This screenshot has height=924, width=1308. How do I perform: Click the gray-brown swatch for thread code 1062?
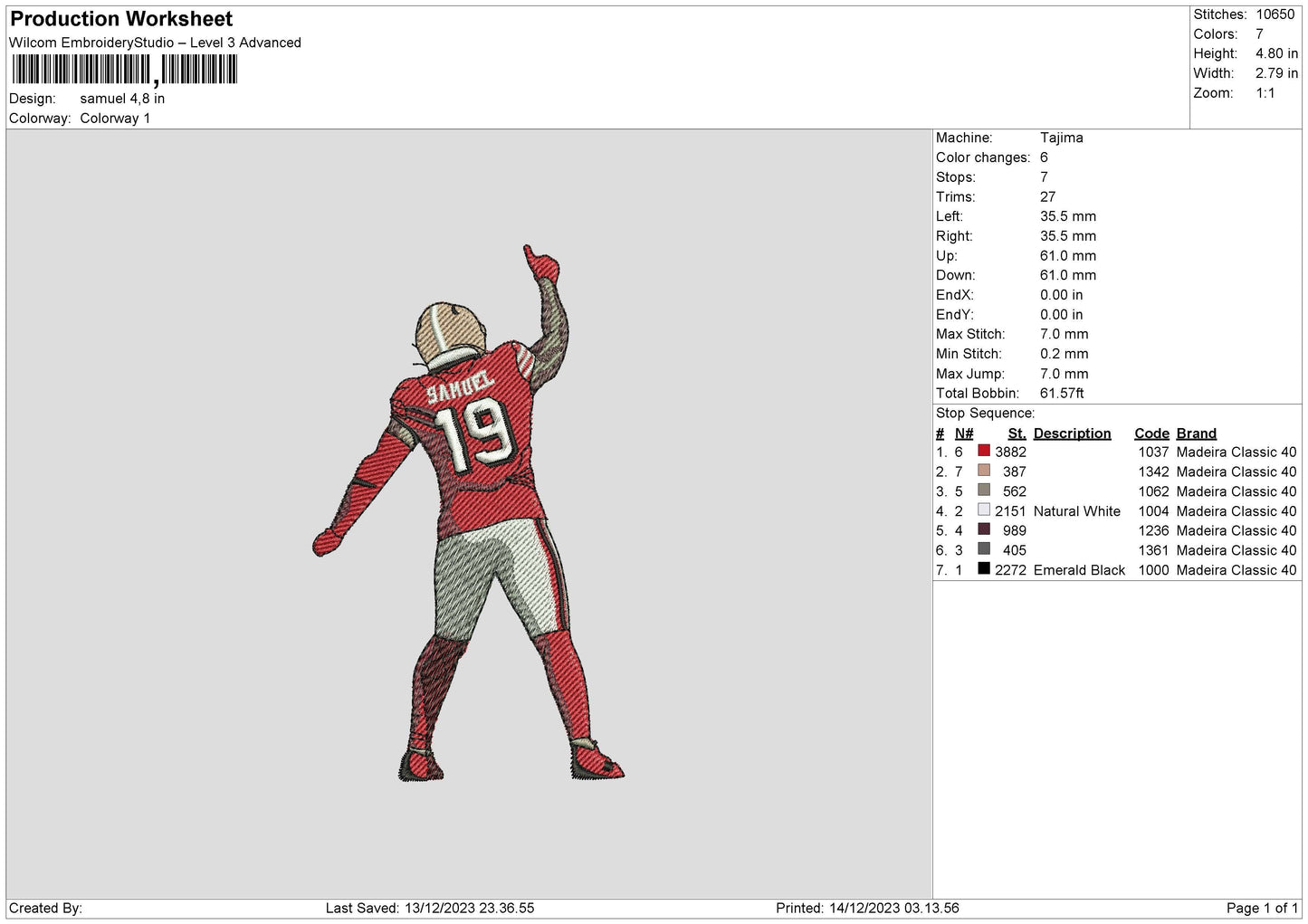984,491
